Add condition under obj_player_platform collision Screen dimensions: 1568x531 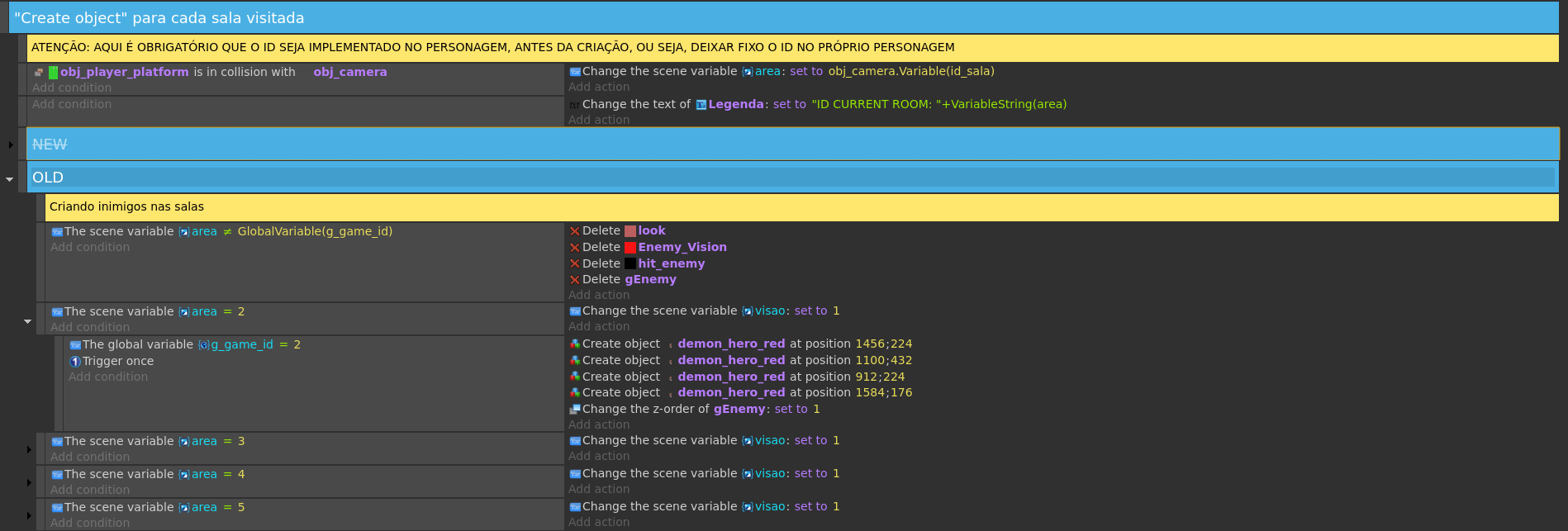(72, 88)
